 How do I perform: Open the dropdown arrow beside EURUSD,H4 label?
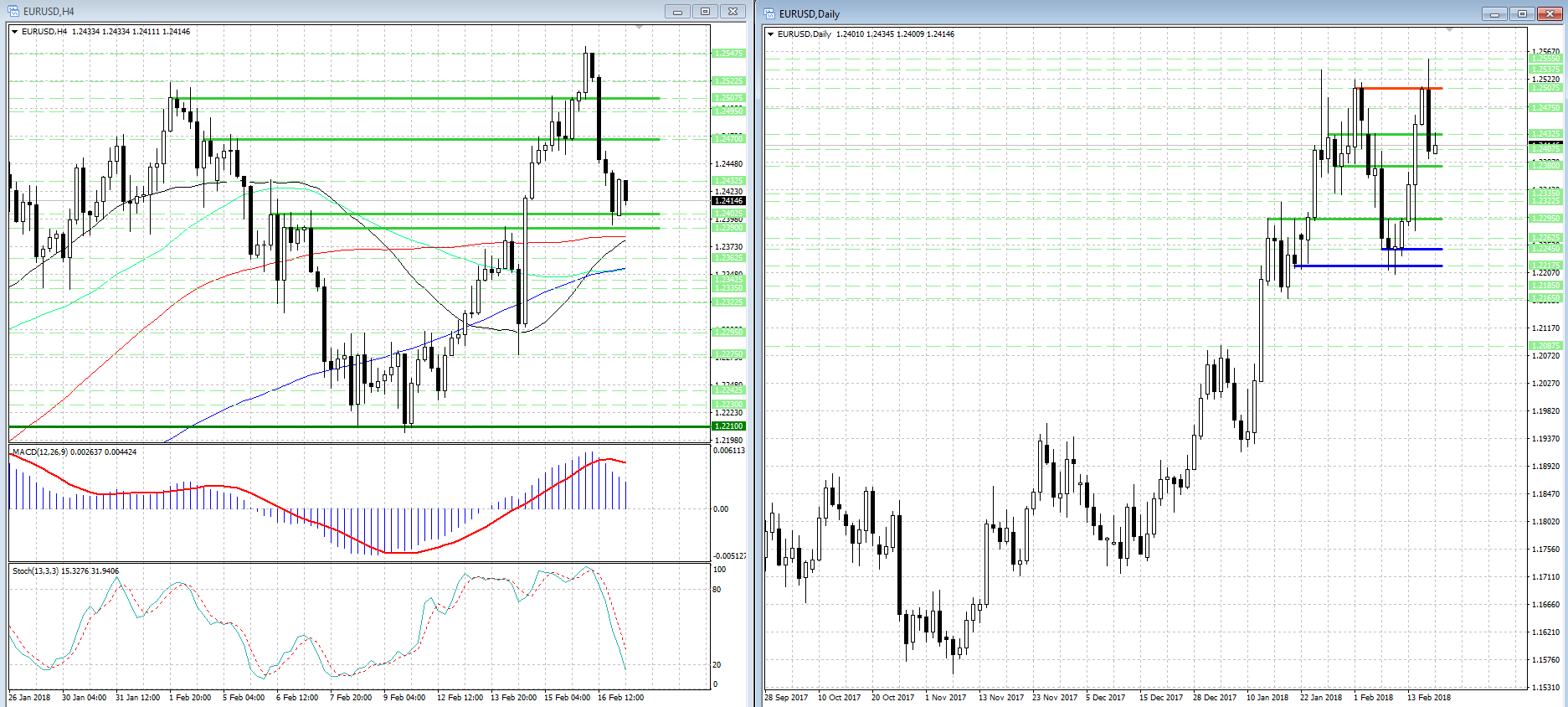15,32
